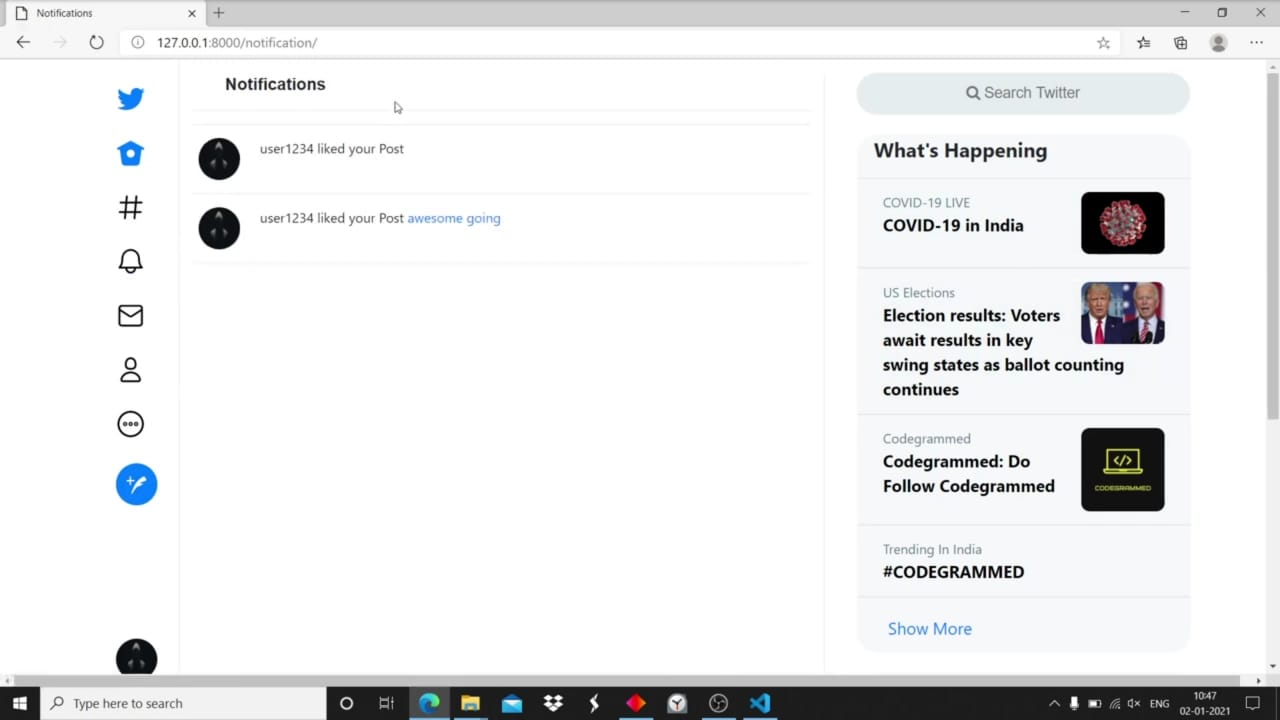Open a new tab with plus button

click(x=218, y=13)
